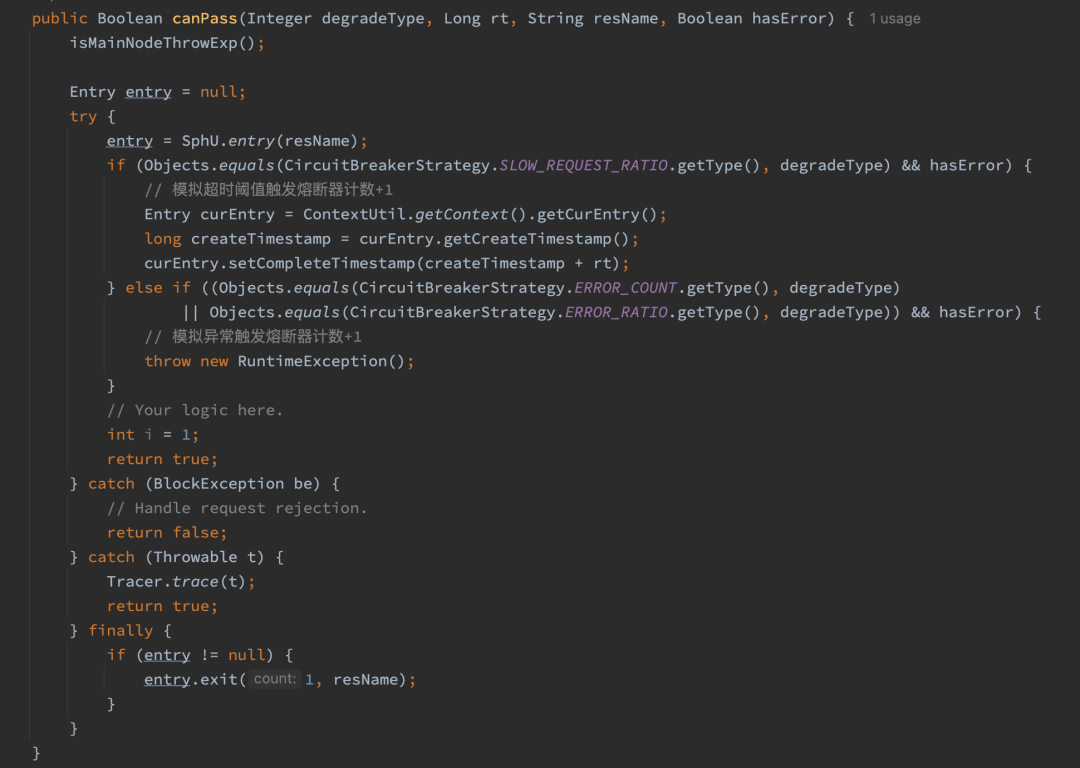Click the canPass method name
The image size is (1080, 768).
click(205, 19)
